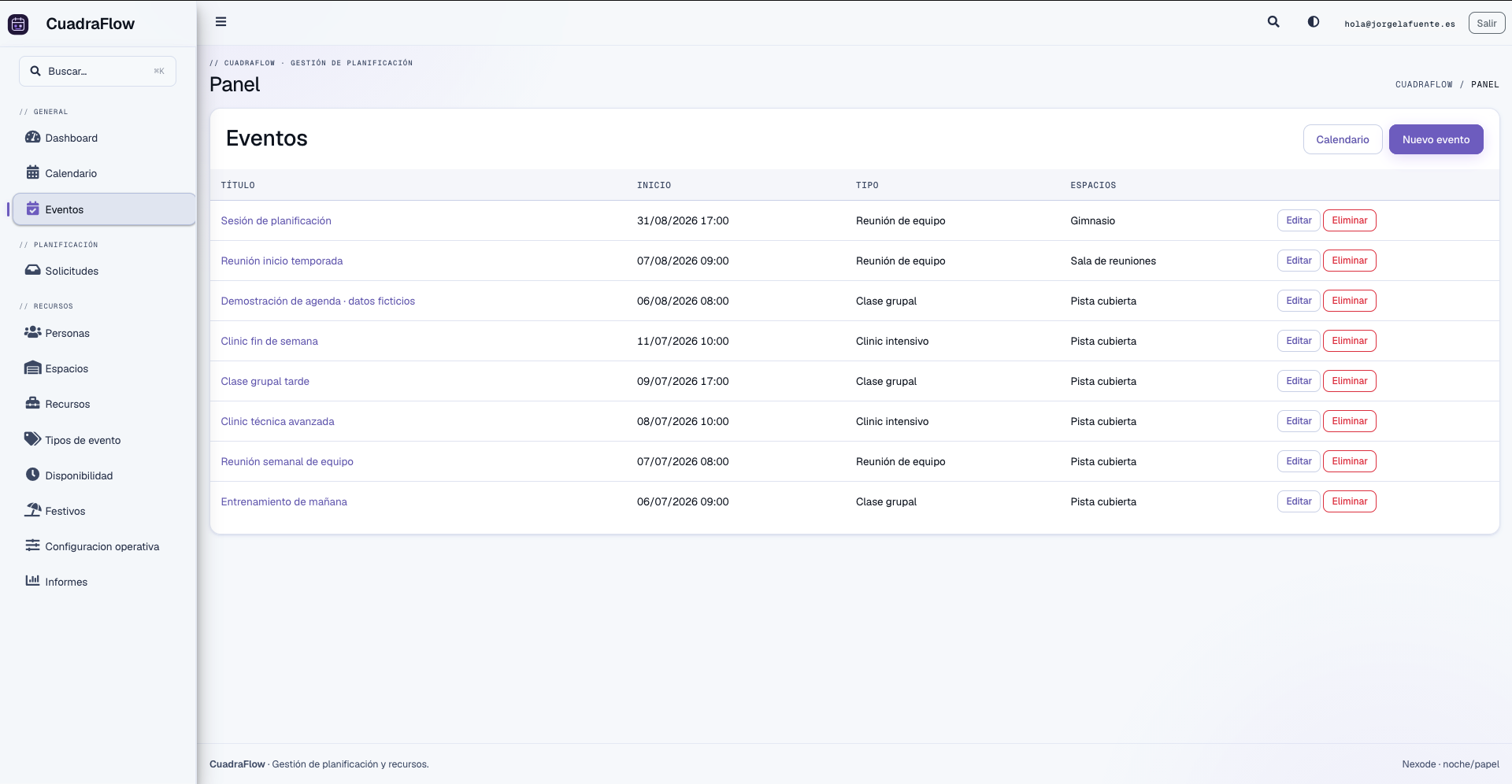
Task: Create a Nuevo evento
Action: click(x=1436, y=139)
